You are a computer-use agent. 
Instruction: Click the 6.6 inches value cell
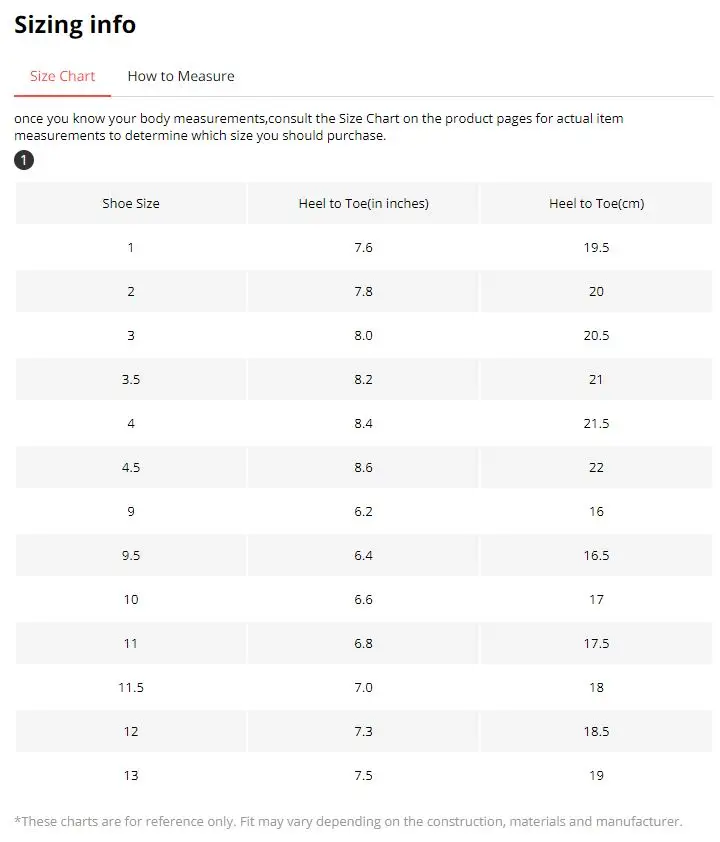[363, 599]
